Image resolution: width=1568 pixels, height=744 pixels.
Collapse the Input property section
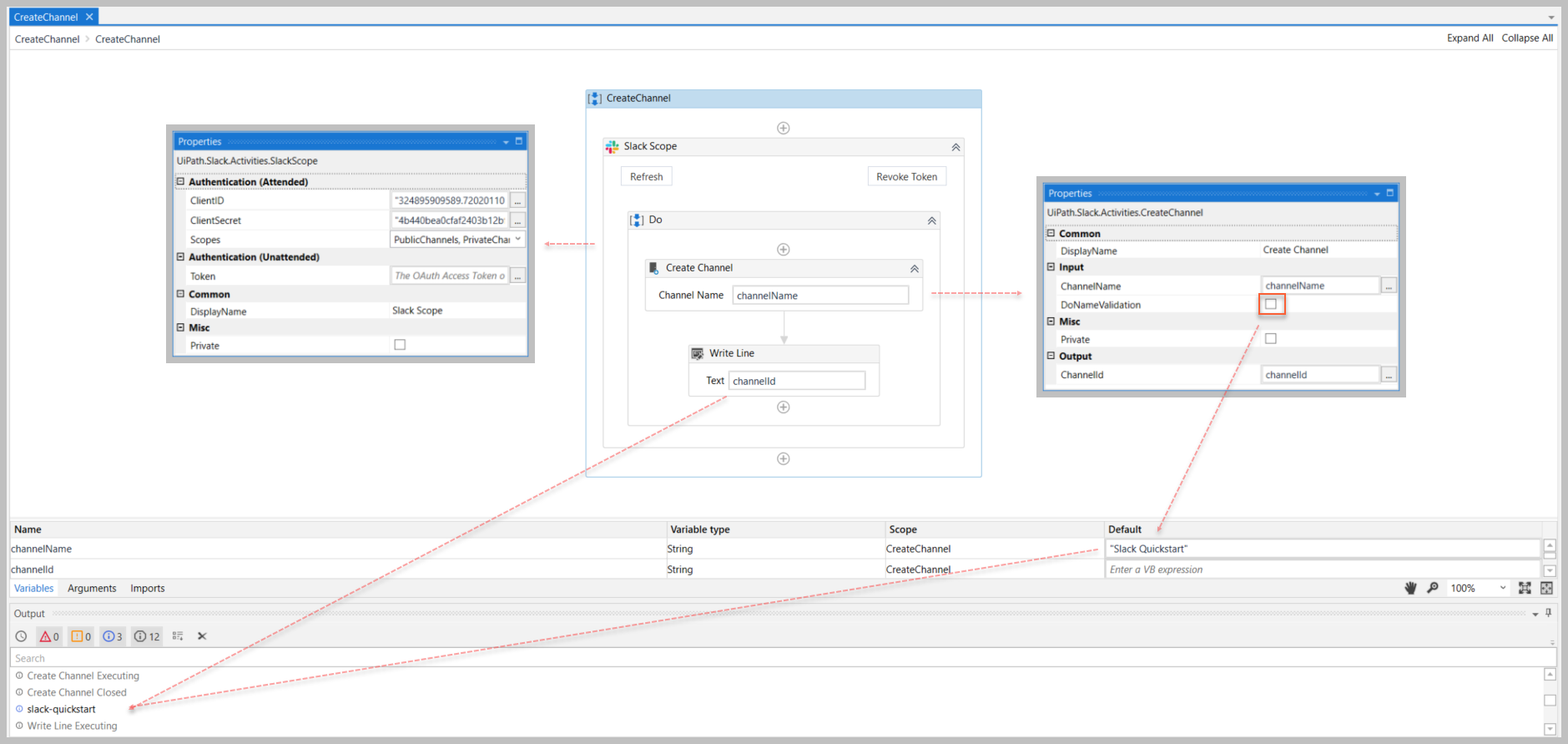1051,266
